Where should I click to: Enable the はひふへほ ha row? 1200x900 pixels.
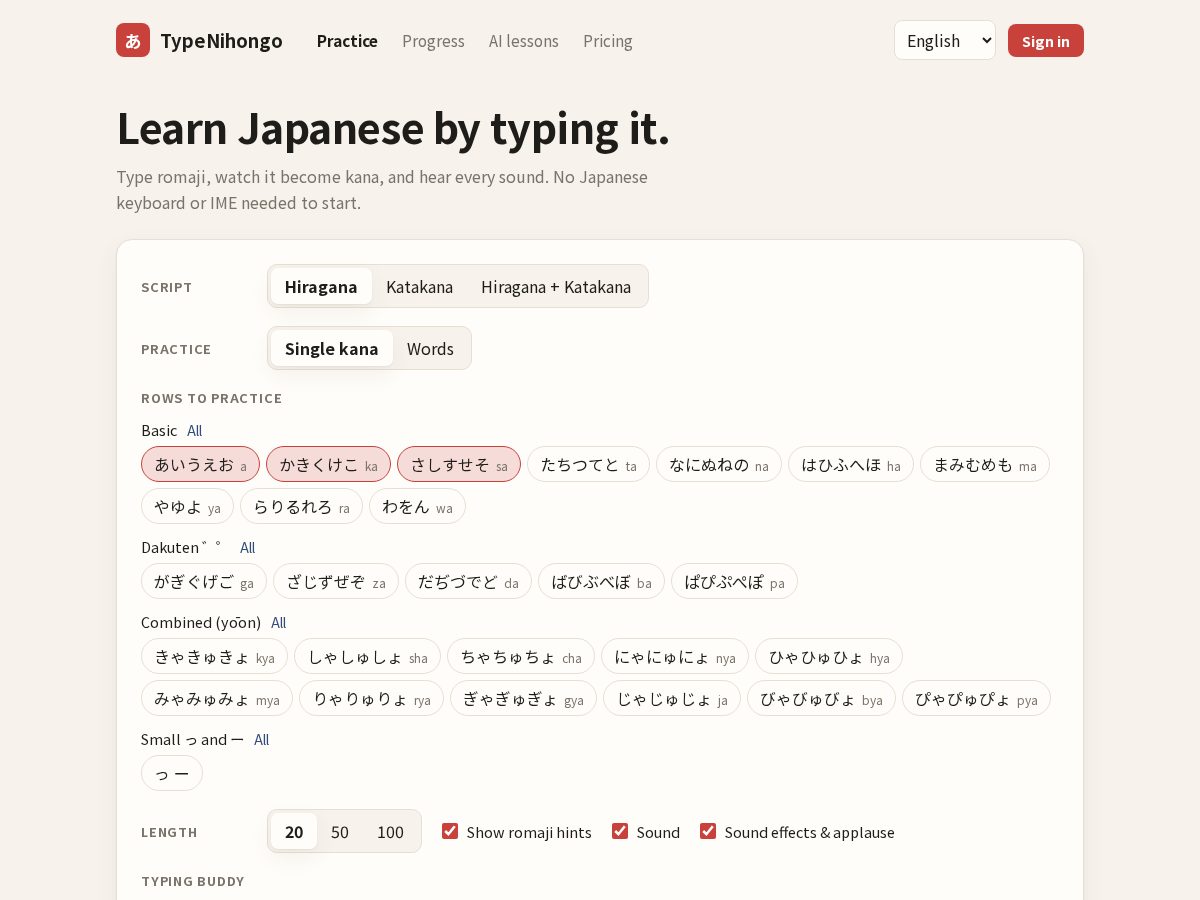[x=851, y=464]
